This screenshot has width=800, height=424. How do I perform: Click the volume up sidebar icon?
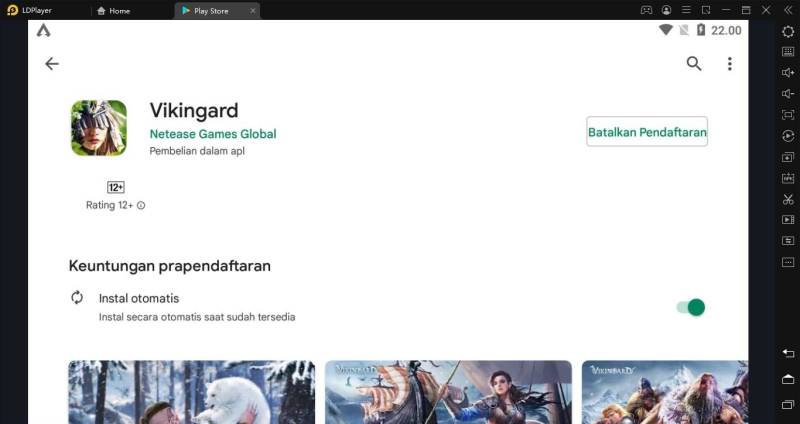[x=788, y=72]
